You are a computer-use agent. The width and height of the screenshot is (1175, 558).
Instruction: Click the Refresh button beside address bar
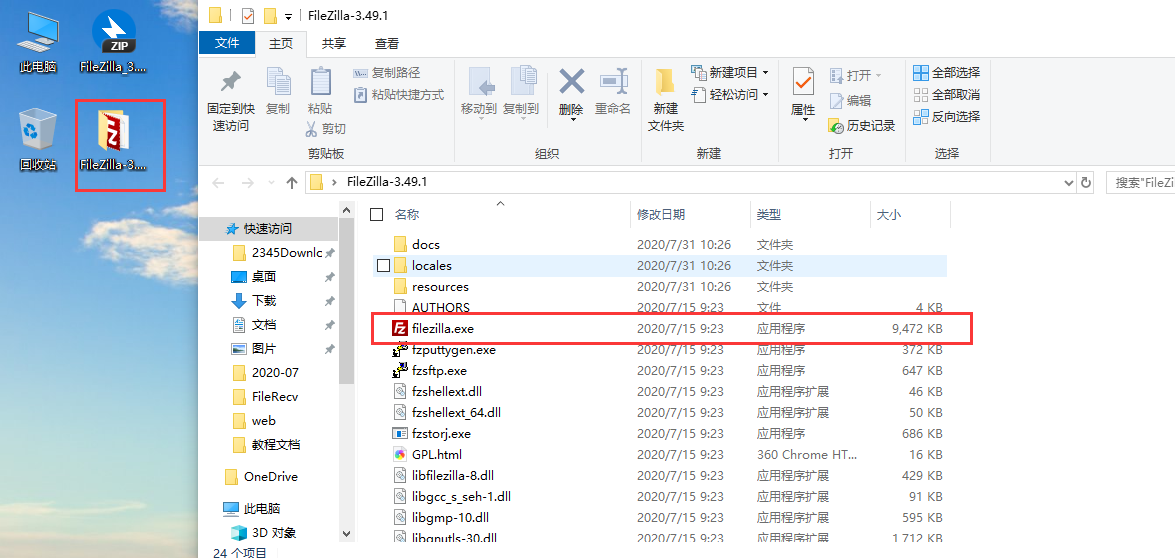[1086, 182]
